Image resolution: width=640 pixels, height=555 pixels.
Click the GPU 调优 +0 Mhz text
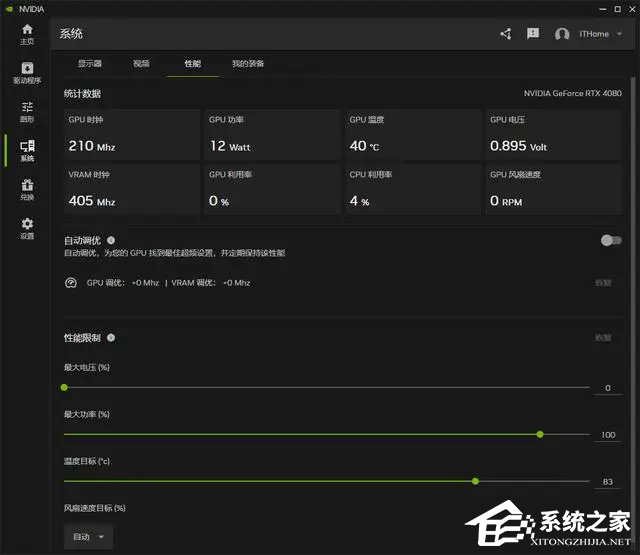[123, 283]
